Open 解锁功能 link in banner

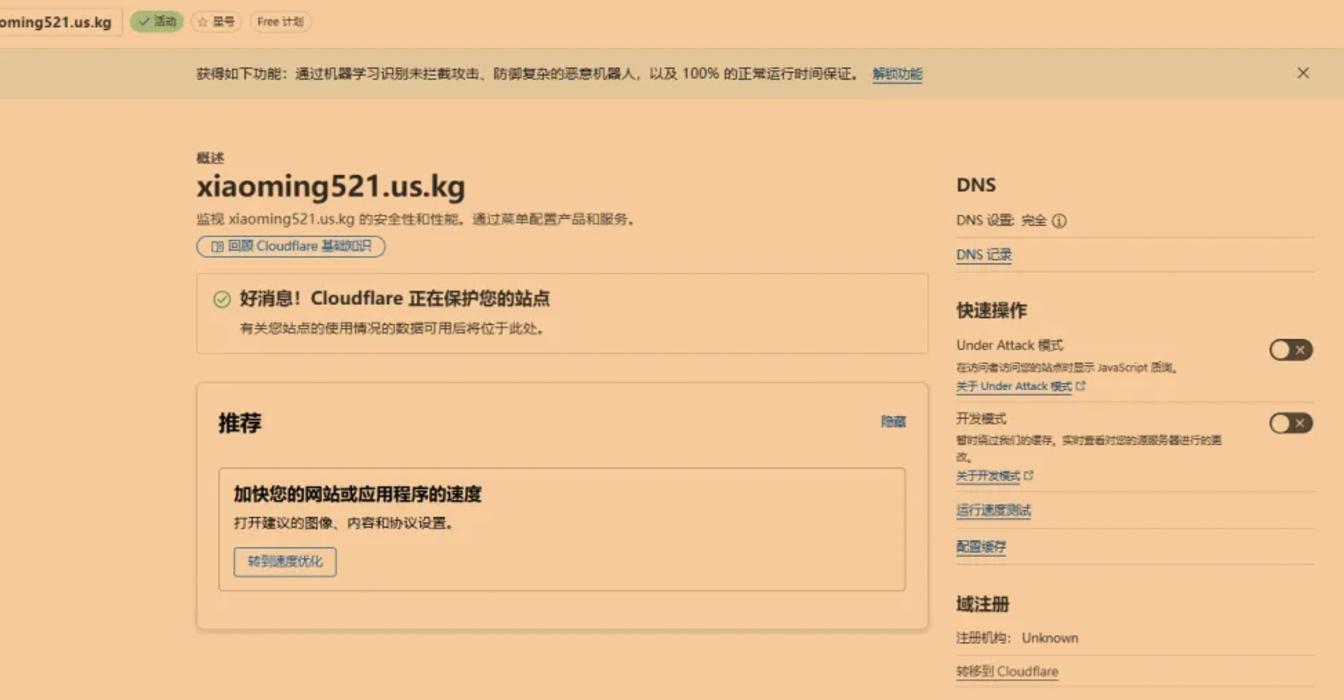(897, 74)
